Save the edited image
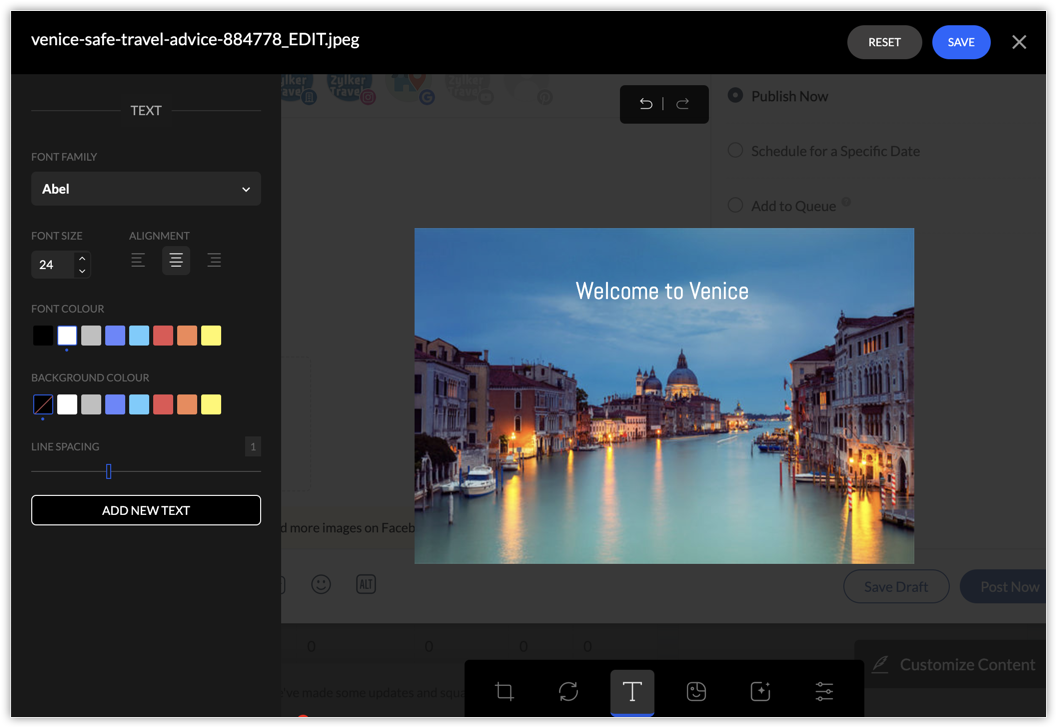Screen dimensions: 1057x728 coord(960,42)
